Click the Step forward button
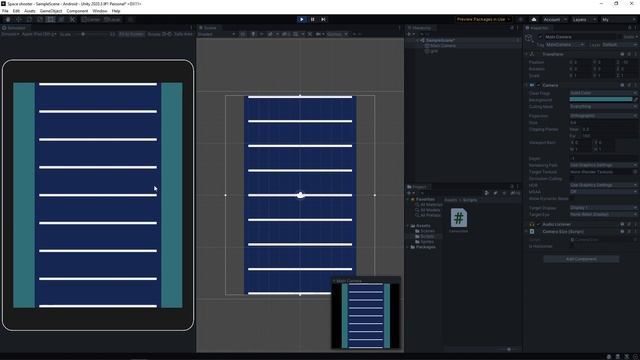Screen dimensions: 640x360 click(323, 19)
